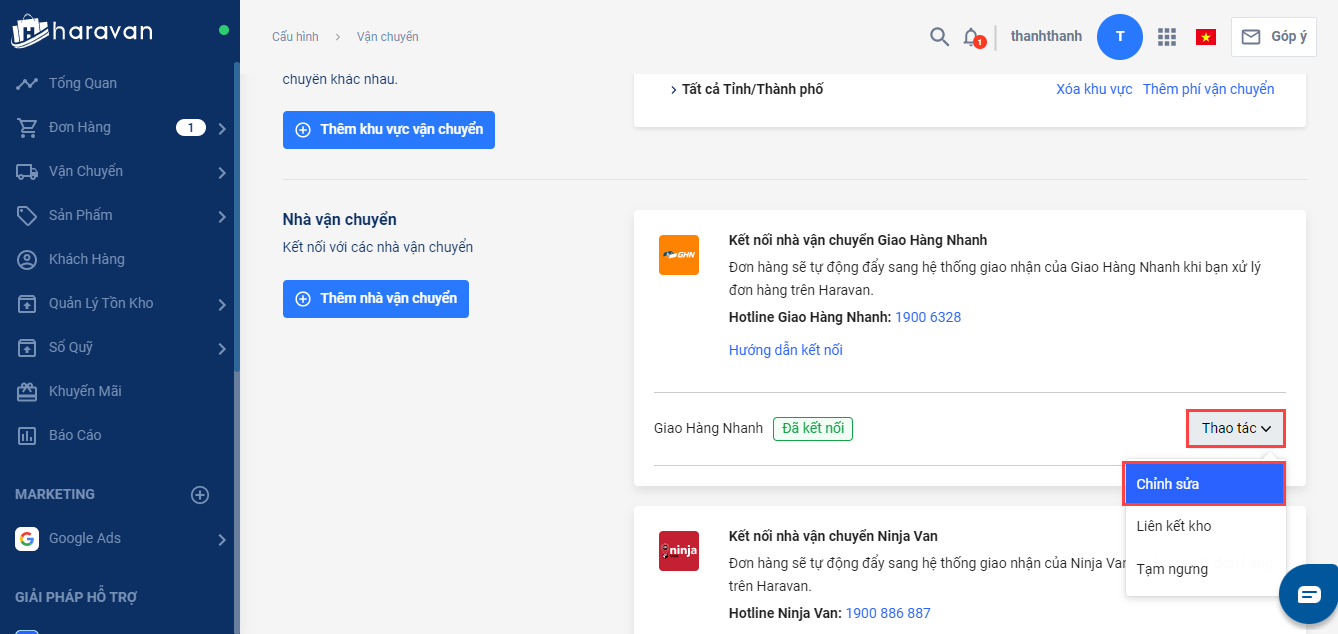Screen dimensions: 1338x634
Task: Choose Liên kết kho menu option
Action: (1174, 526)
